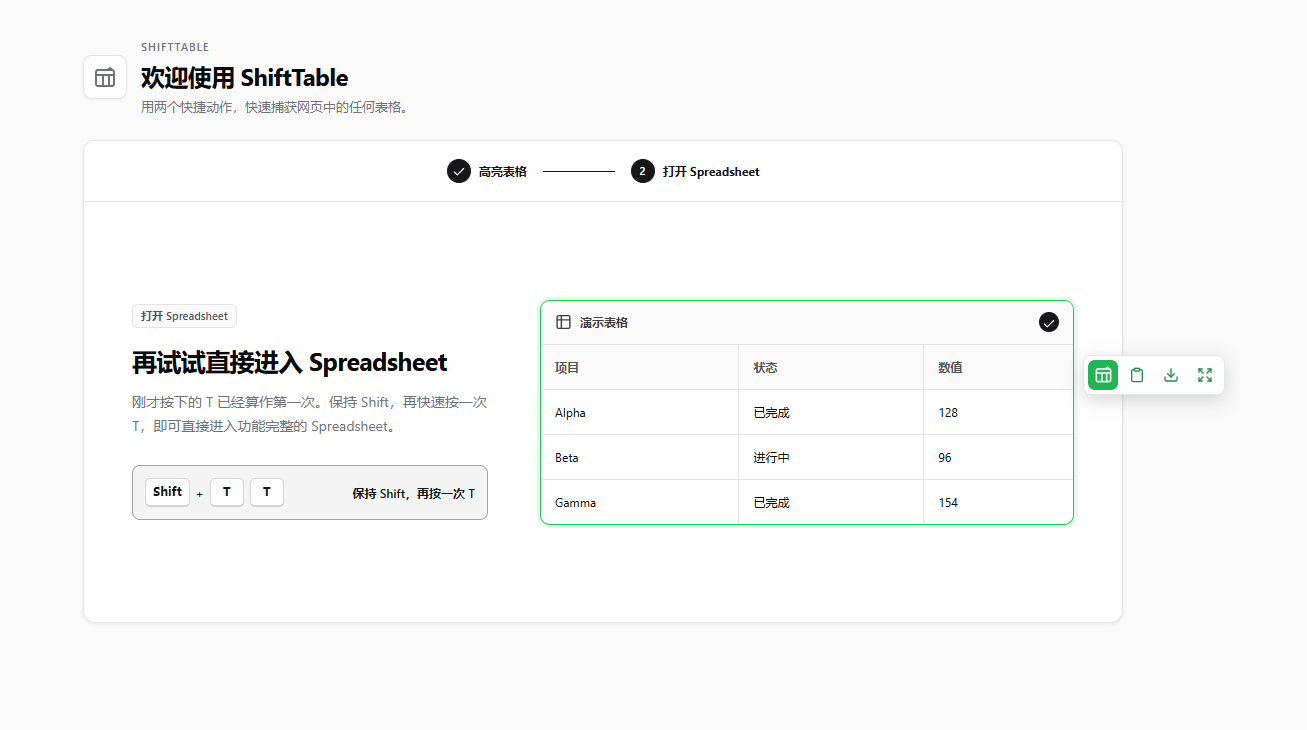Select the Beta cell

tap(640, 457)
